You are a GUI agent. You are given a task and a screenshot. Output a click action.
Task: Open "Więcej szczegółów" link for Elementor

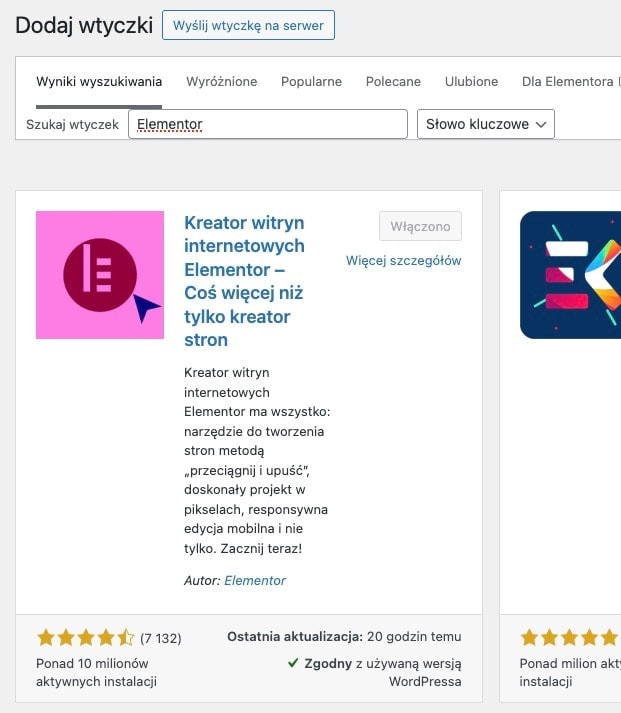[404, 261]
